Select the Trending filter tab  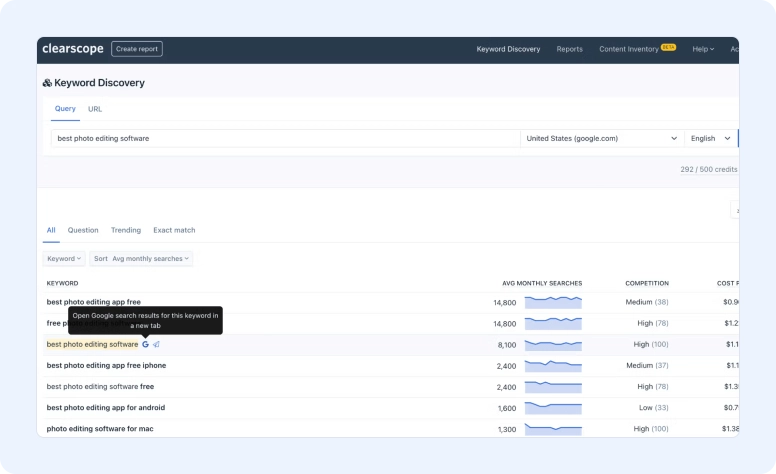click(126, 230)
